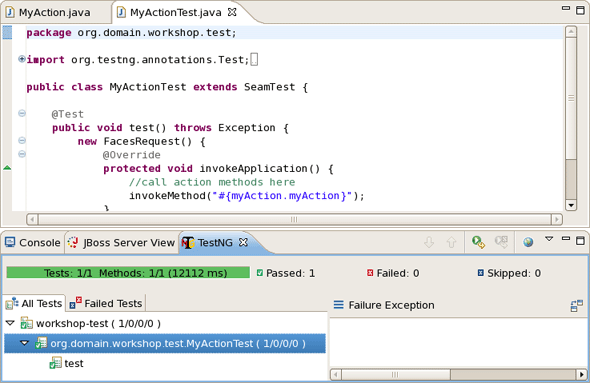Screen dimensions: 590x383
Task: Click the Failure Exception compare icon
Action: (576, 305)
